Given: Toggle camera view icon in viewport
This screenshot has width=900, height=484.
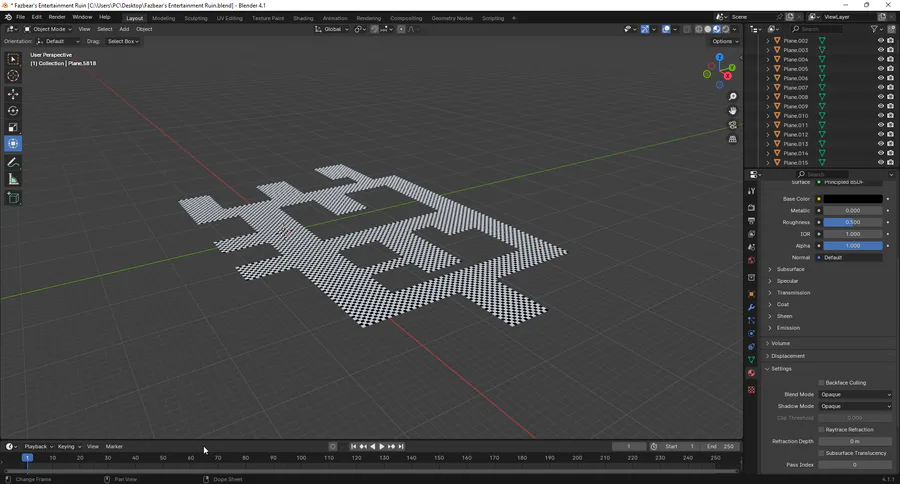Looking at the screenshot, I should pyautogui.click(x=732, y=125).
